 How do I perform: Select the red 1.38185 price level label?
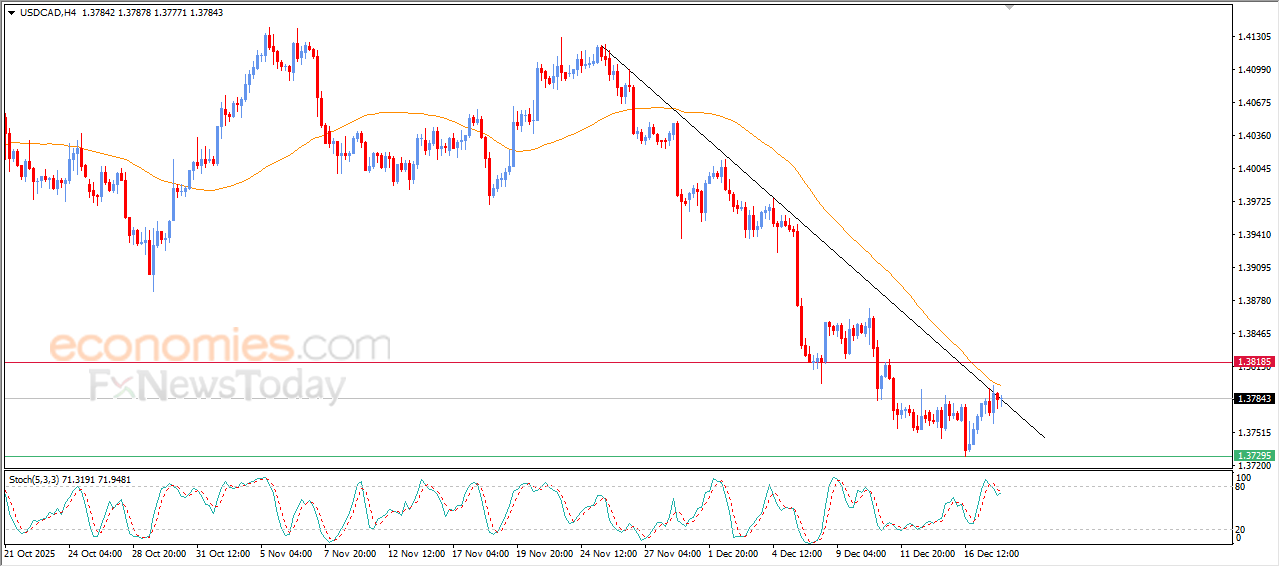(1254, 361)
